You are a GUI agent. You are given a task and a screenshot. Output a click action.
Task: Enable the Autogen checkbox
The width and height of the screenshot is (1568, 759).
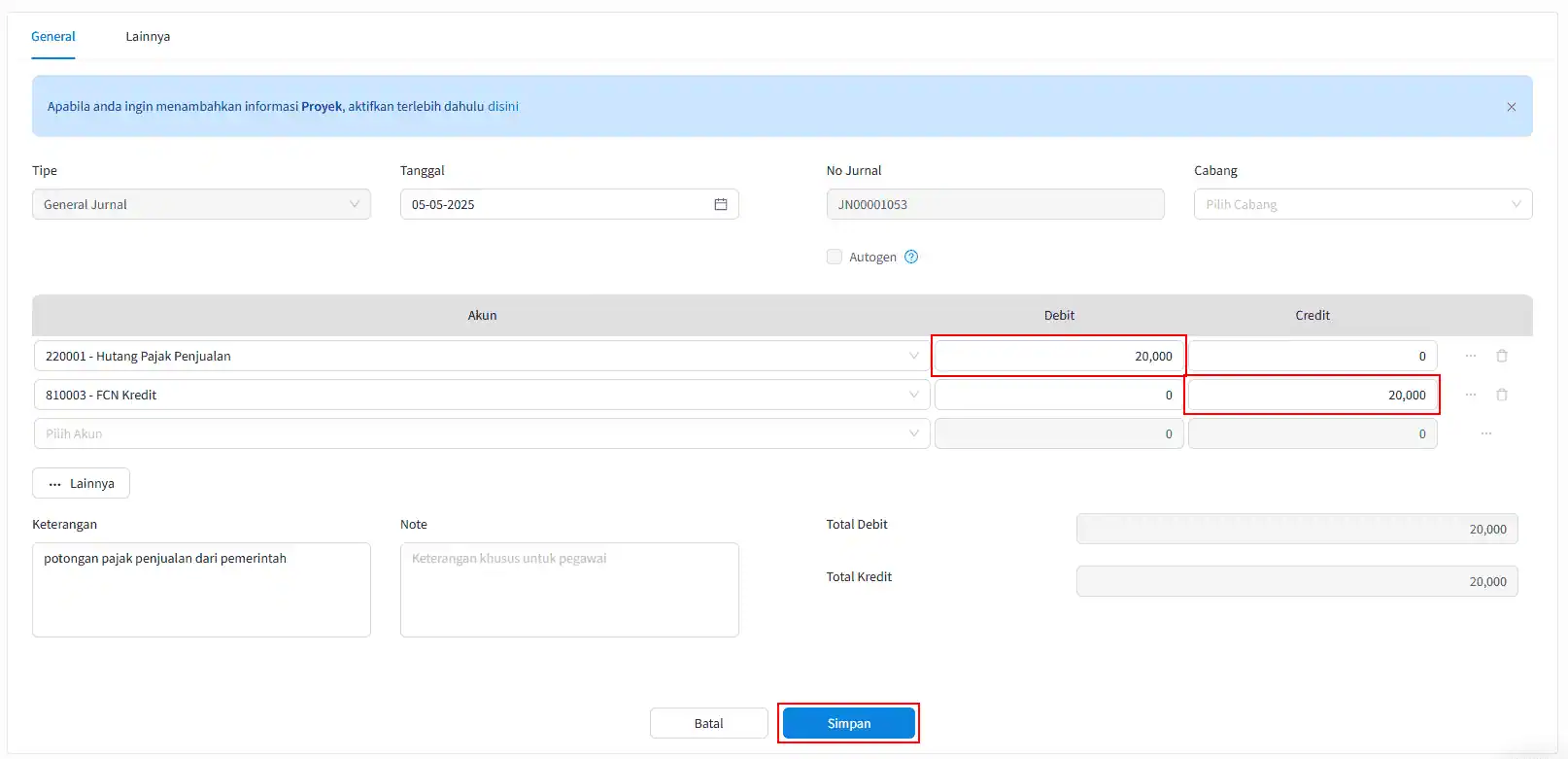tap(835, 257)
